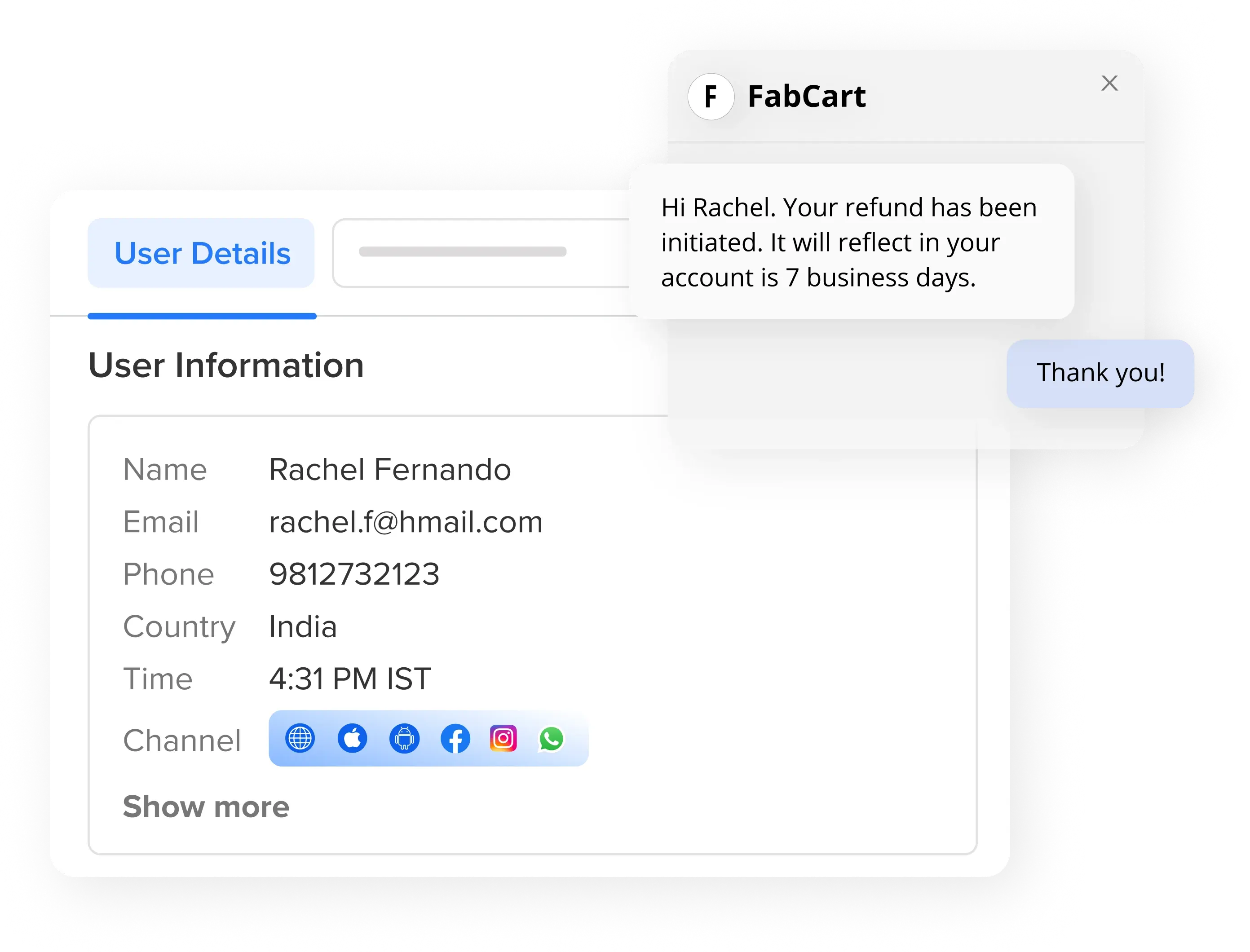Select the Apple iOS channel icon
Image resolution: width=1250 pixels, height=952 pixels.
353,738
